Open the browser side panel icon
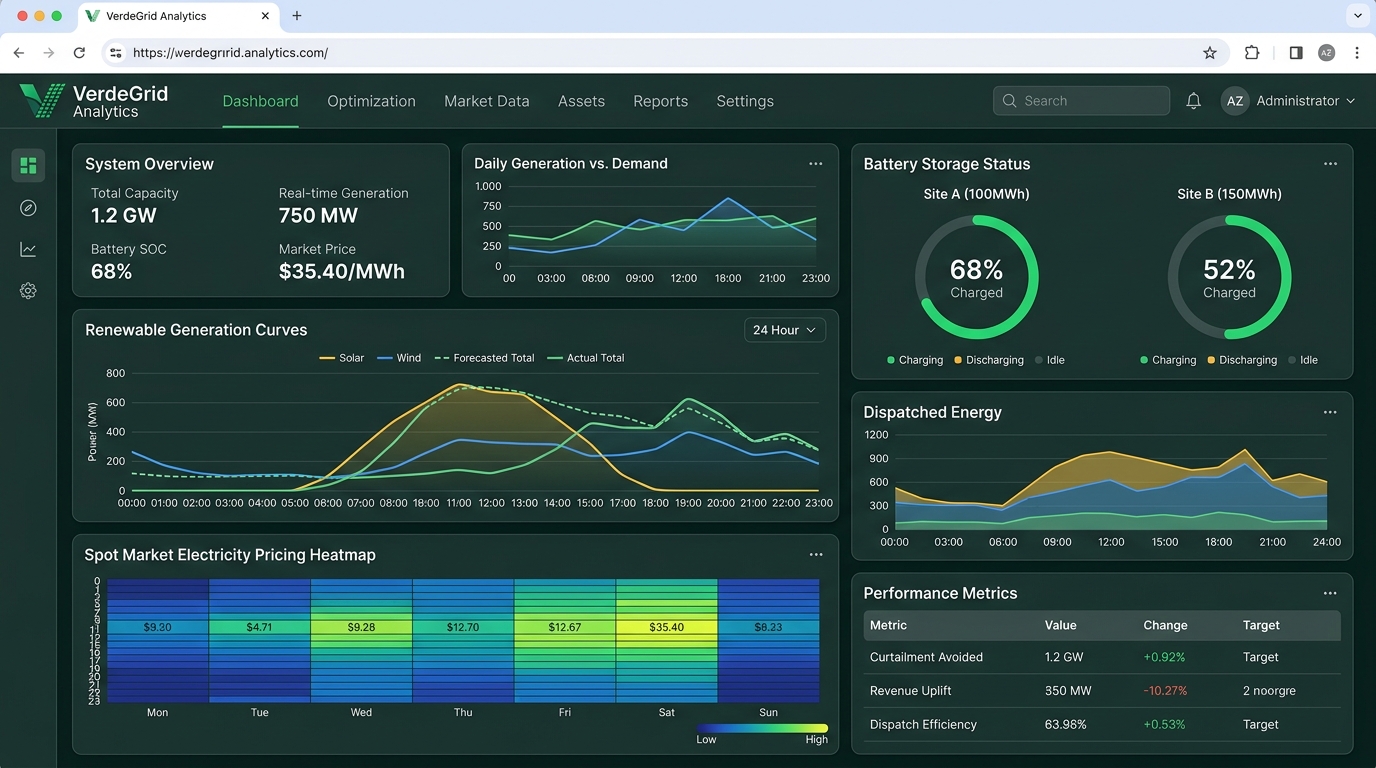 1295,53
